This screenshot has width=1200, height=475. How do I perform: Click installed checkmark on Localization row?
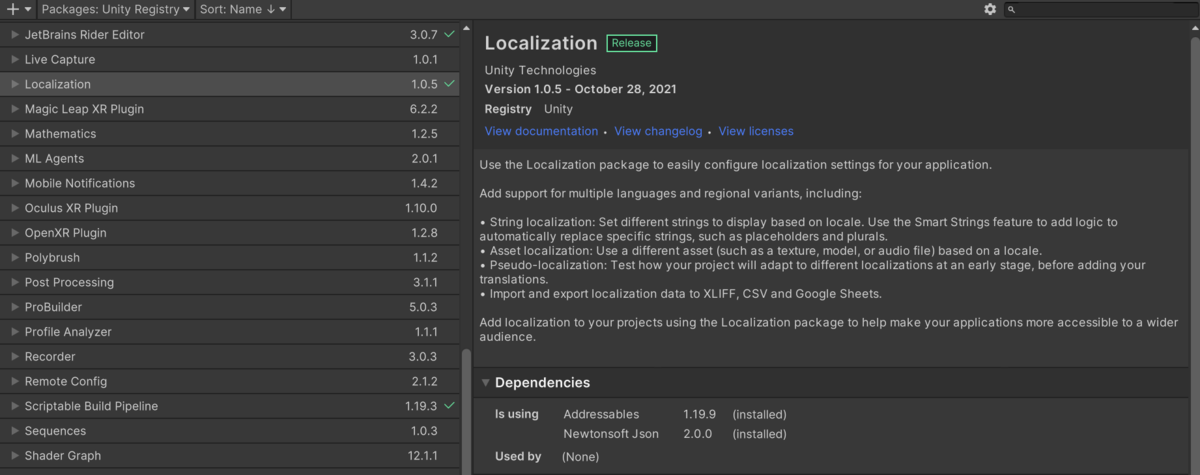tap(450, 84)
